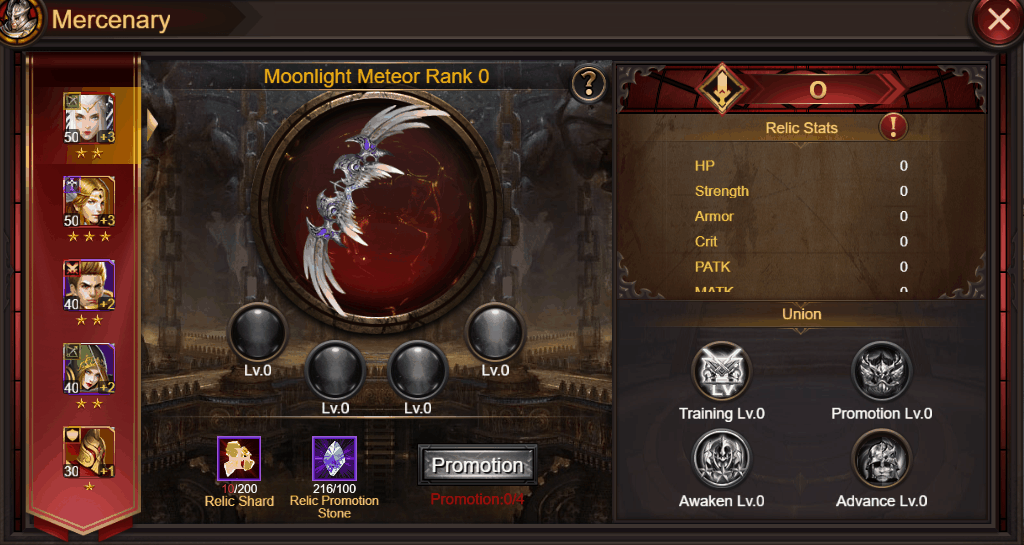Click the Moonlight Meteor relic weapon image
The image size is (1024, 545).
(x=376, y=210)
